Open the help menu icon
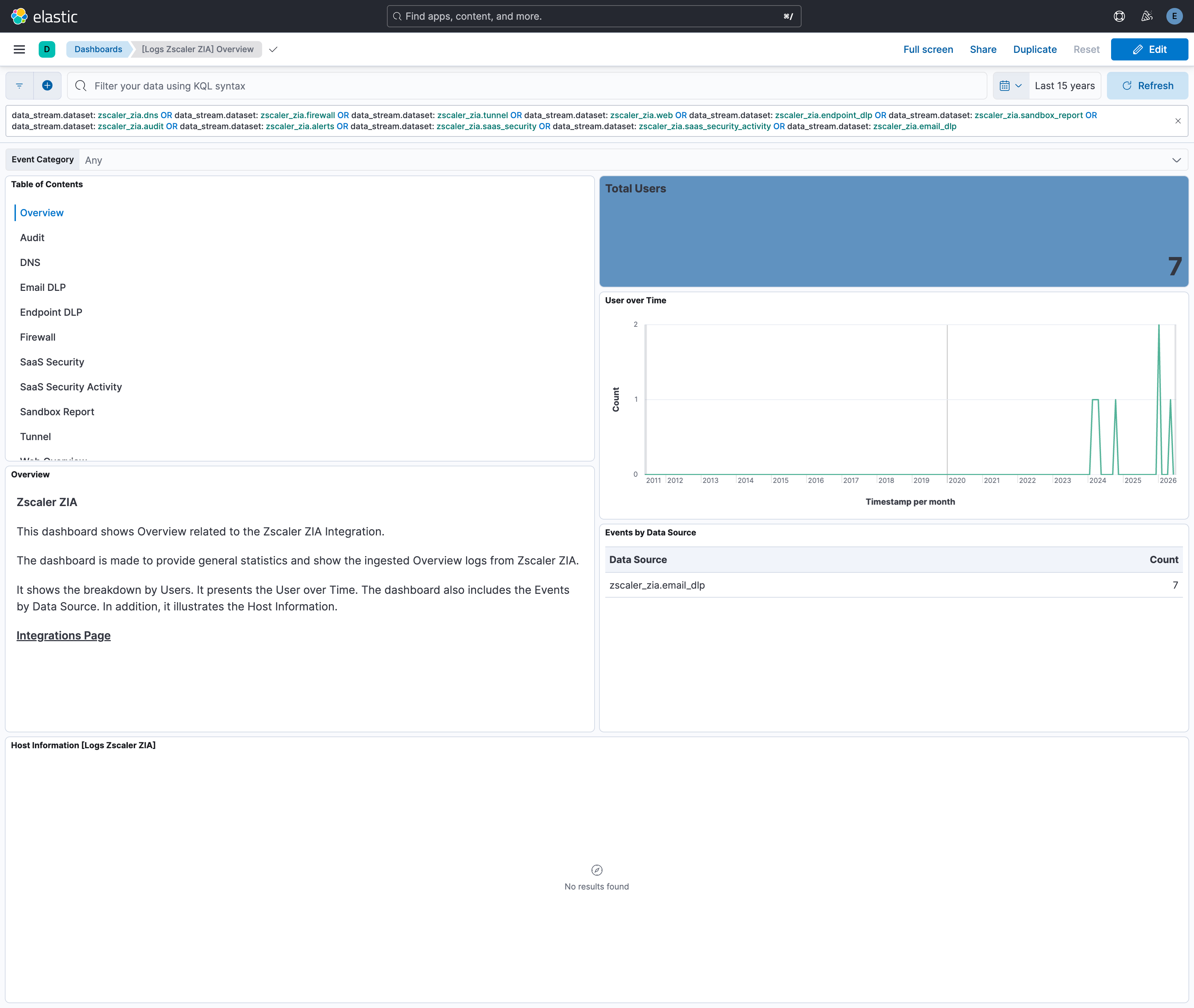The width and height of the screenshot is (1194, 1008). (x=1119, y=16)
